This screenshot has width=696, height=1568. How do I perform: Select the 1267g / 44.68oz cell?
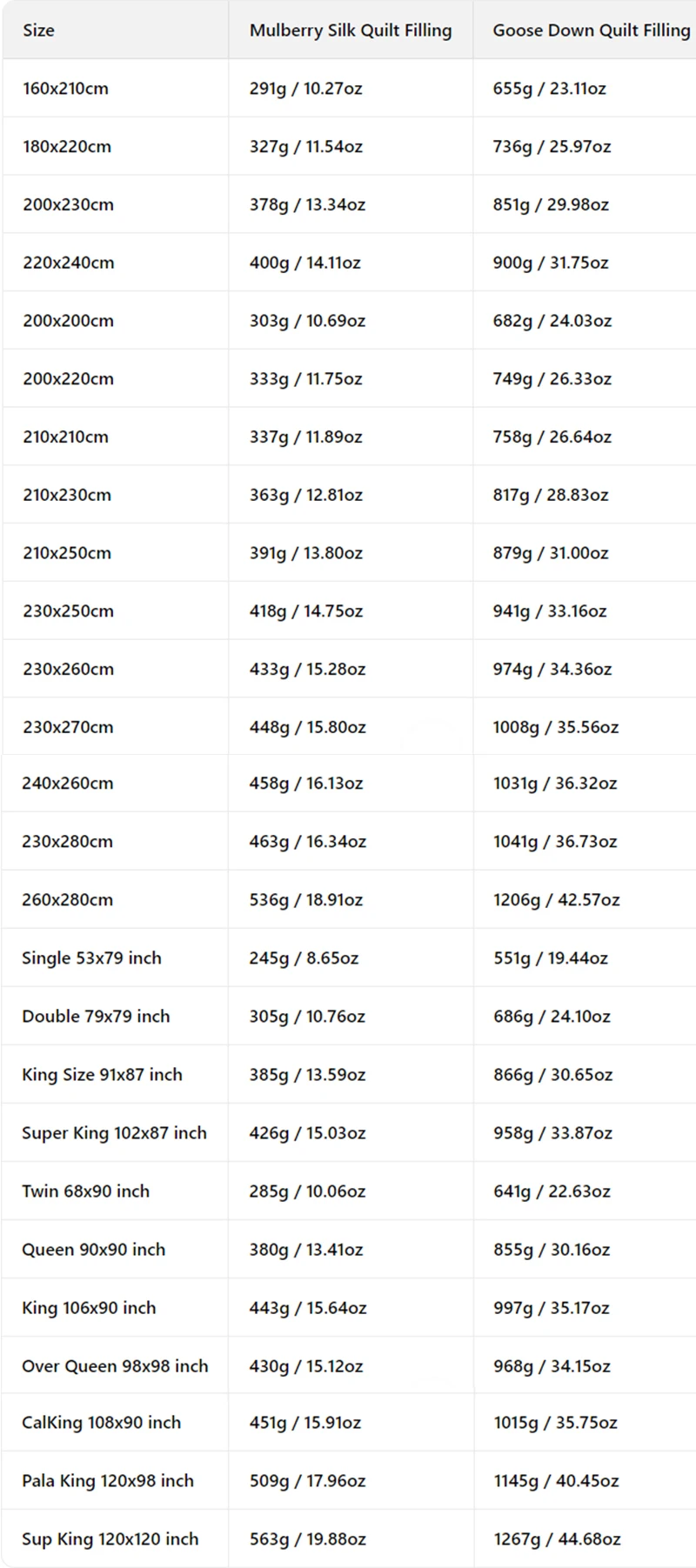[557, 1539]
